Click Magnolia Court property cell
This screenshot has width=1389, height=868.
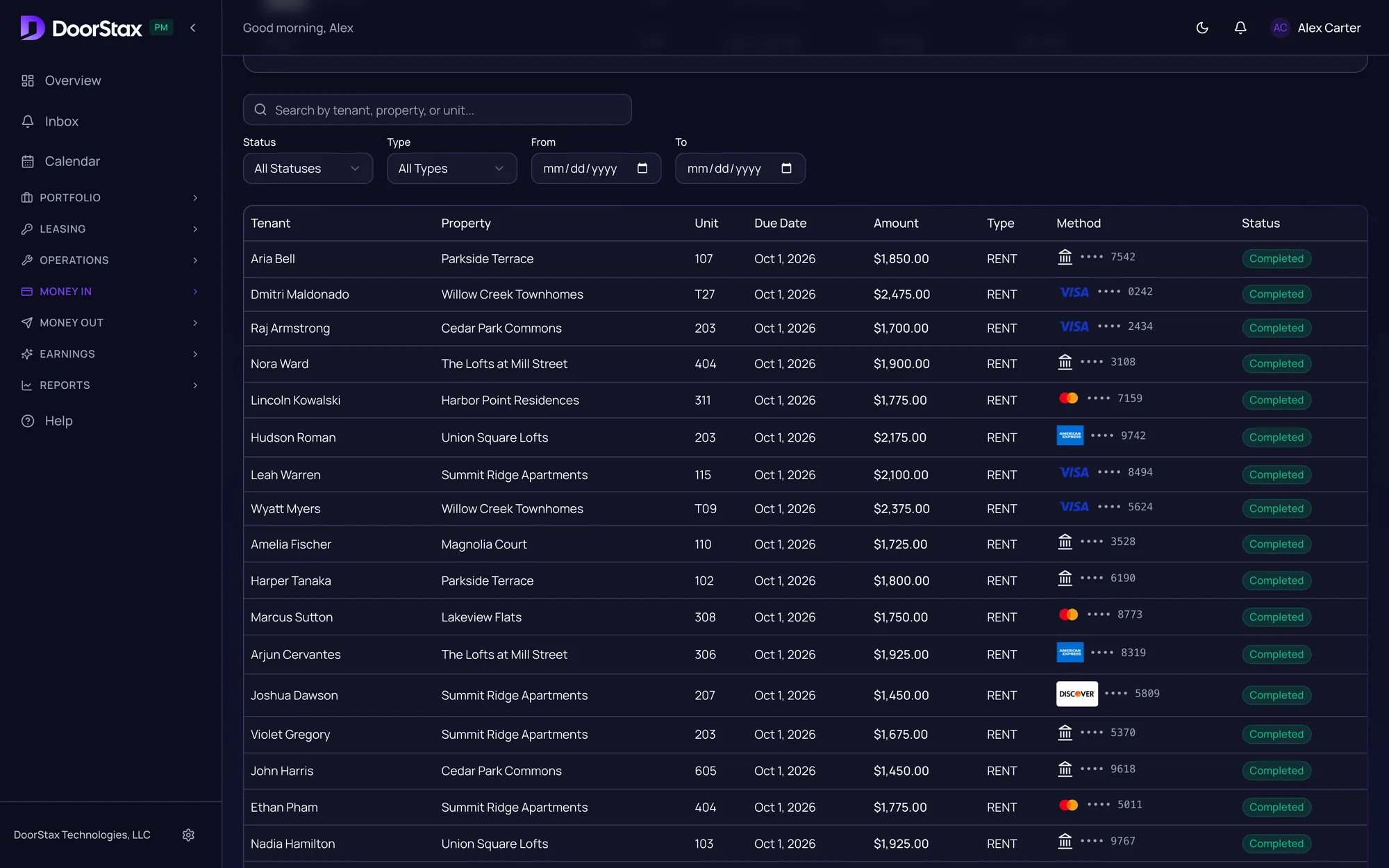484,544
